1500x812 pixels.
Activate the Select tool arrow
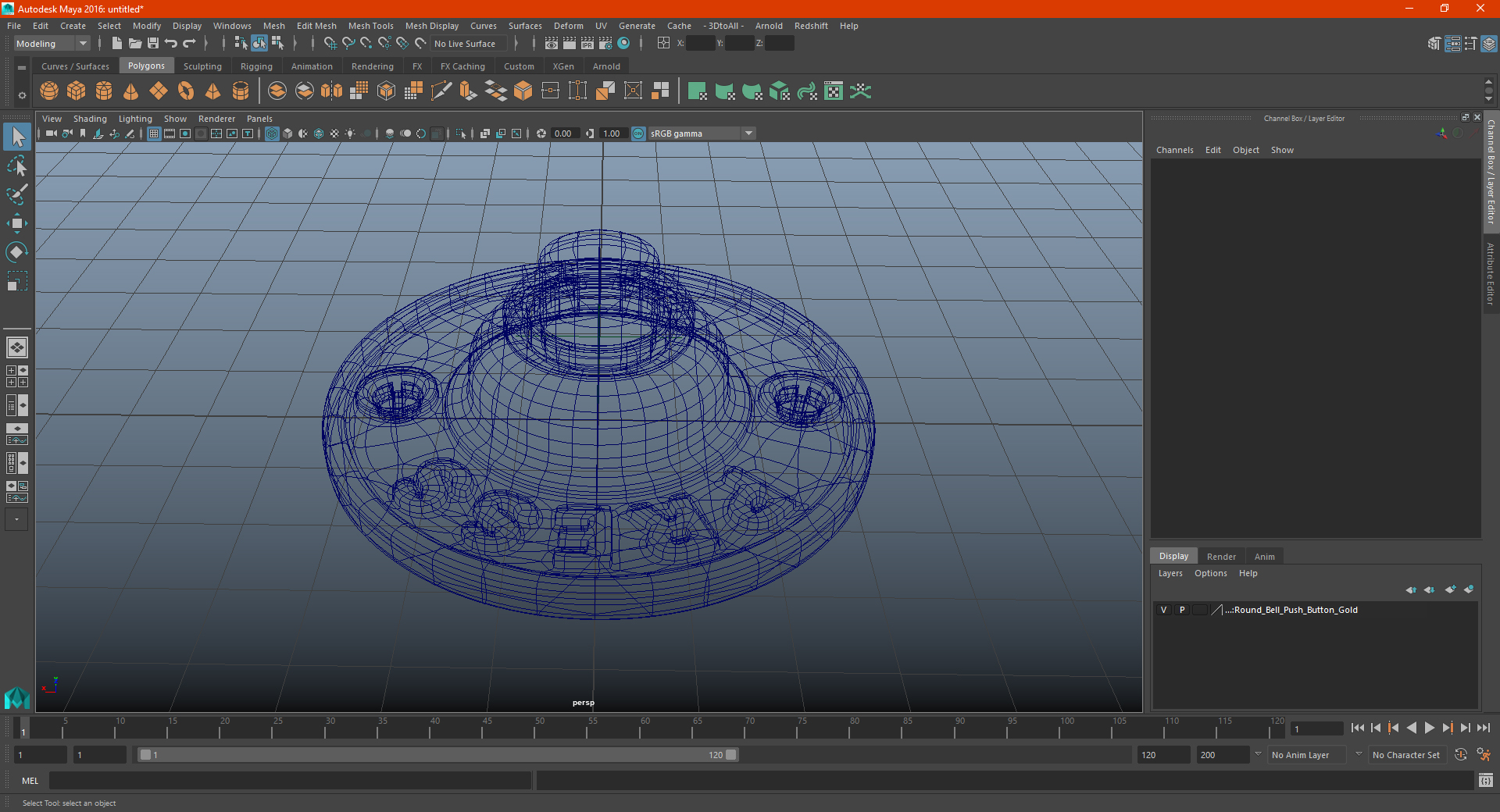pyautogui.click(x=16, y=137)
